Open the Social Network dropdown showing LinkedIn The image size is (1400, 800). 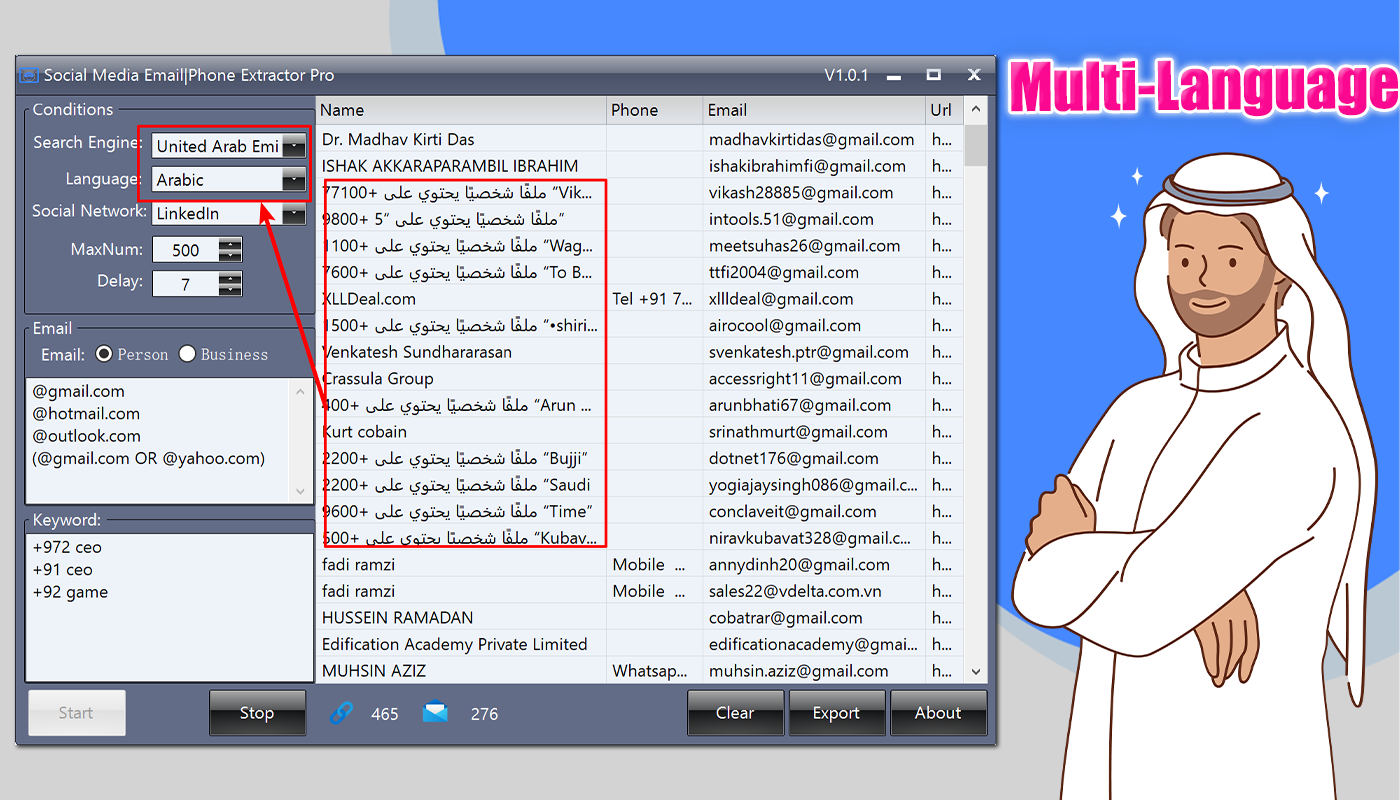click(294, 213)
